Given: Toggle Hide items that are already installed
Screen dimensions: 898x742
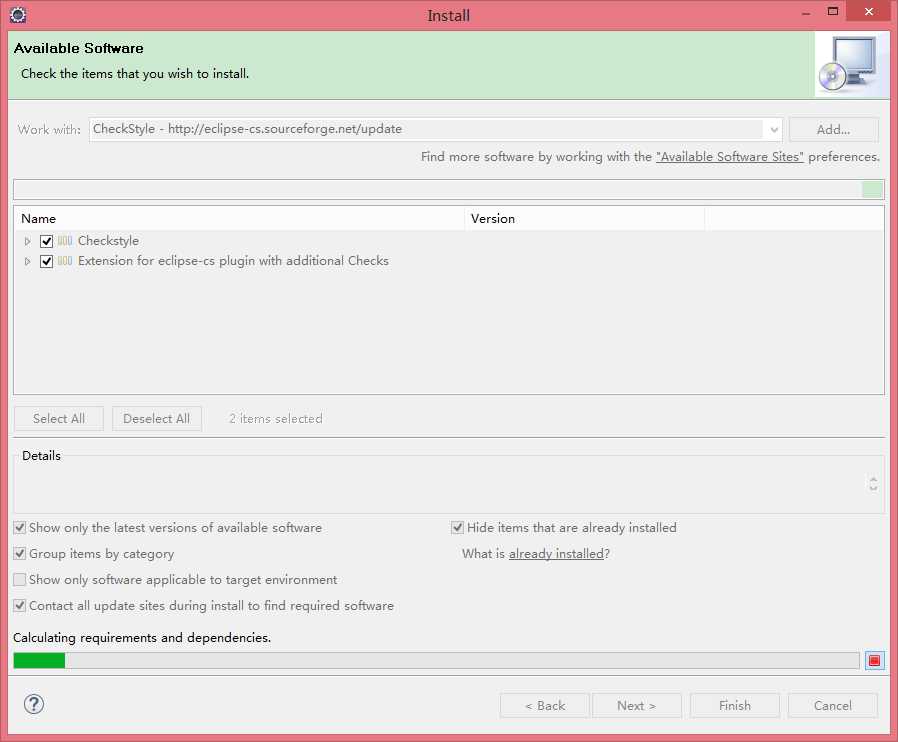Looking at the screenshot, I should (457, 527).
